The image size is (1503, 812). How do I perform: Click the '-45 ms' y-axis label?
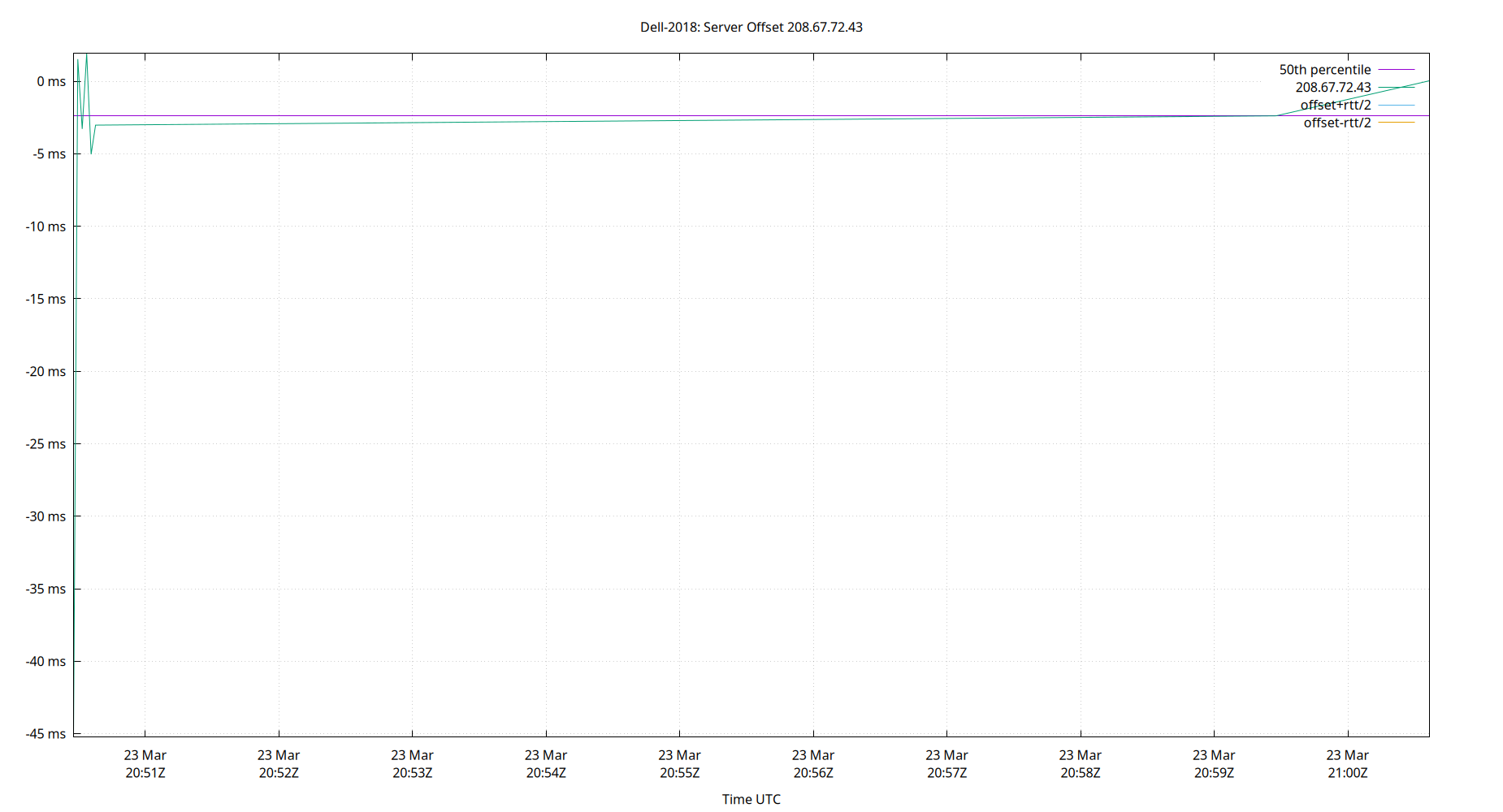(x=45, y=734)
